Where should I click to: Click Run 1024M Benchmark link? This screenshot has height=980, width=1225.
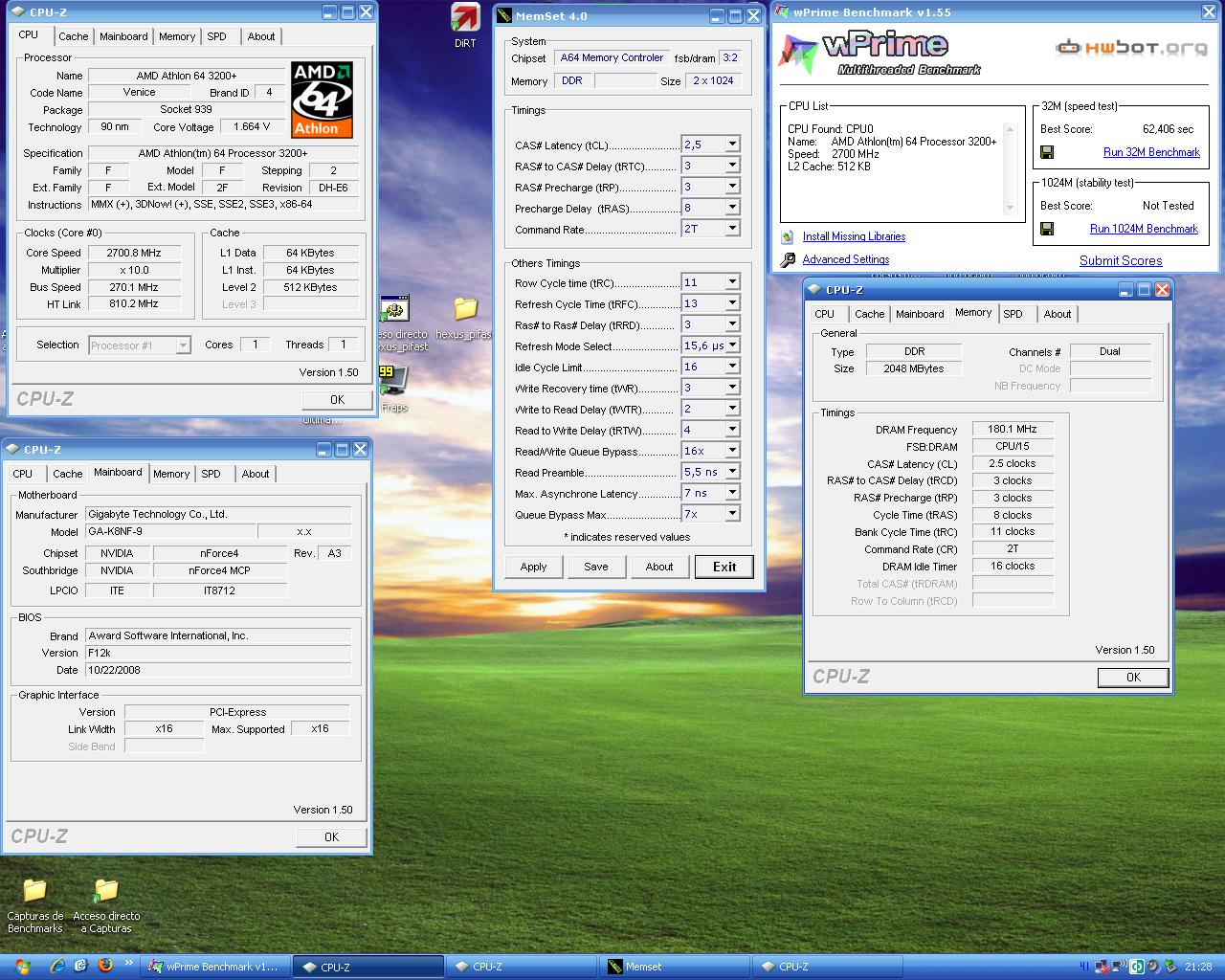pyautogui.click(x=1144, y=229)
